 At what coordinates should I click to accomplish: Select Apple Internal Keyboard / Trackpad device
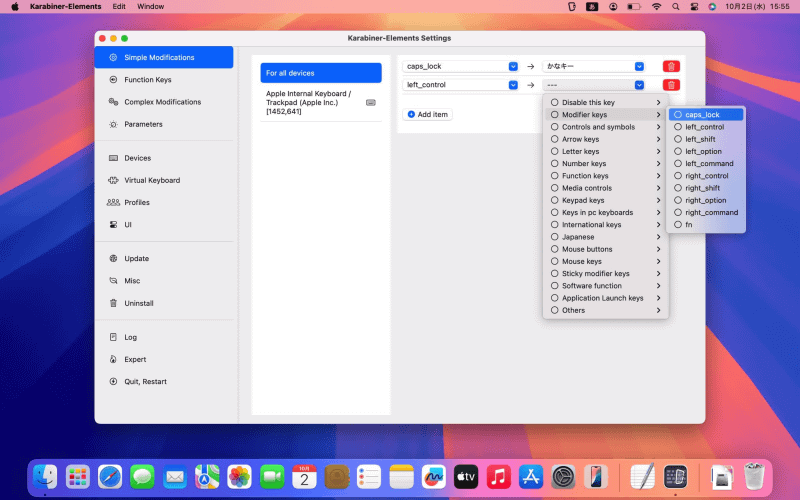pyautogui.click(x=321, y=103)
